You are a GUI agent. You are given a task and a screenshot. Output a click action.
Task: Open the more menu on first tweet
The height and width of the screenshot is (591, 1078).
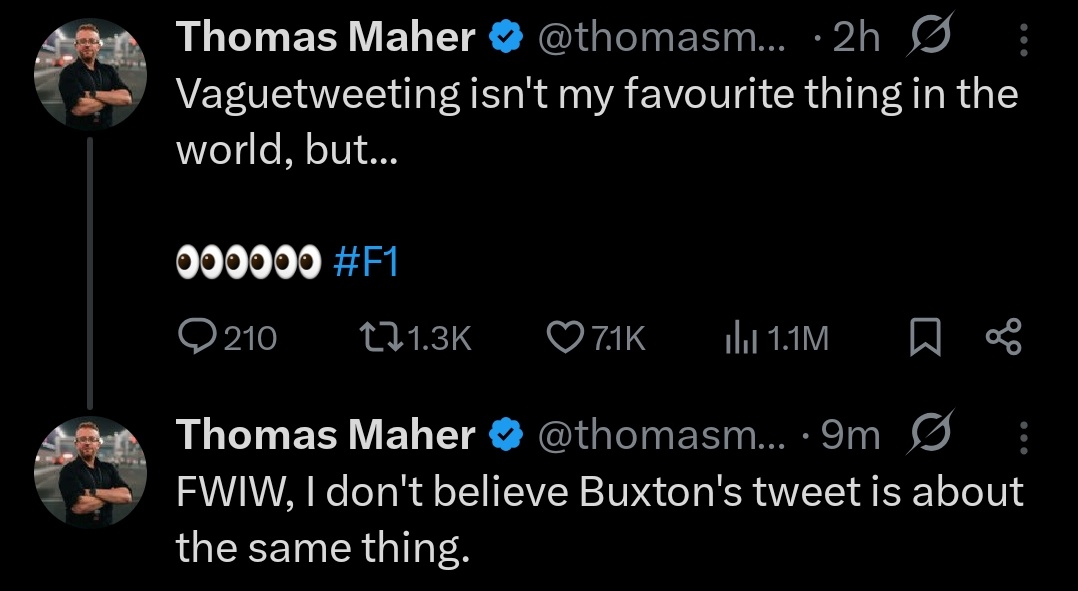1024,40
